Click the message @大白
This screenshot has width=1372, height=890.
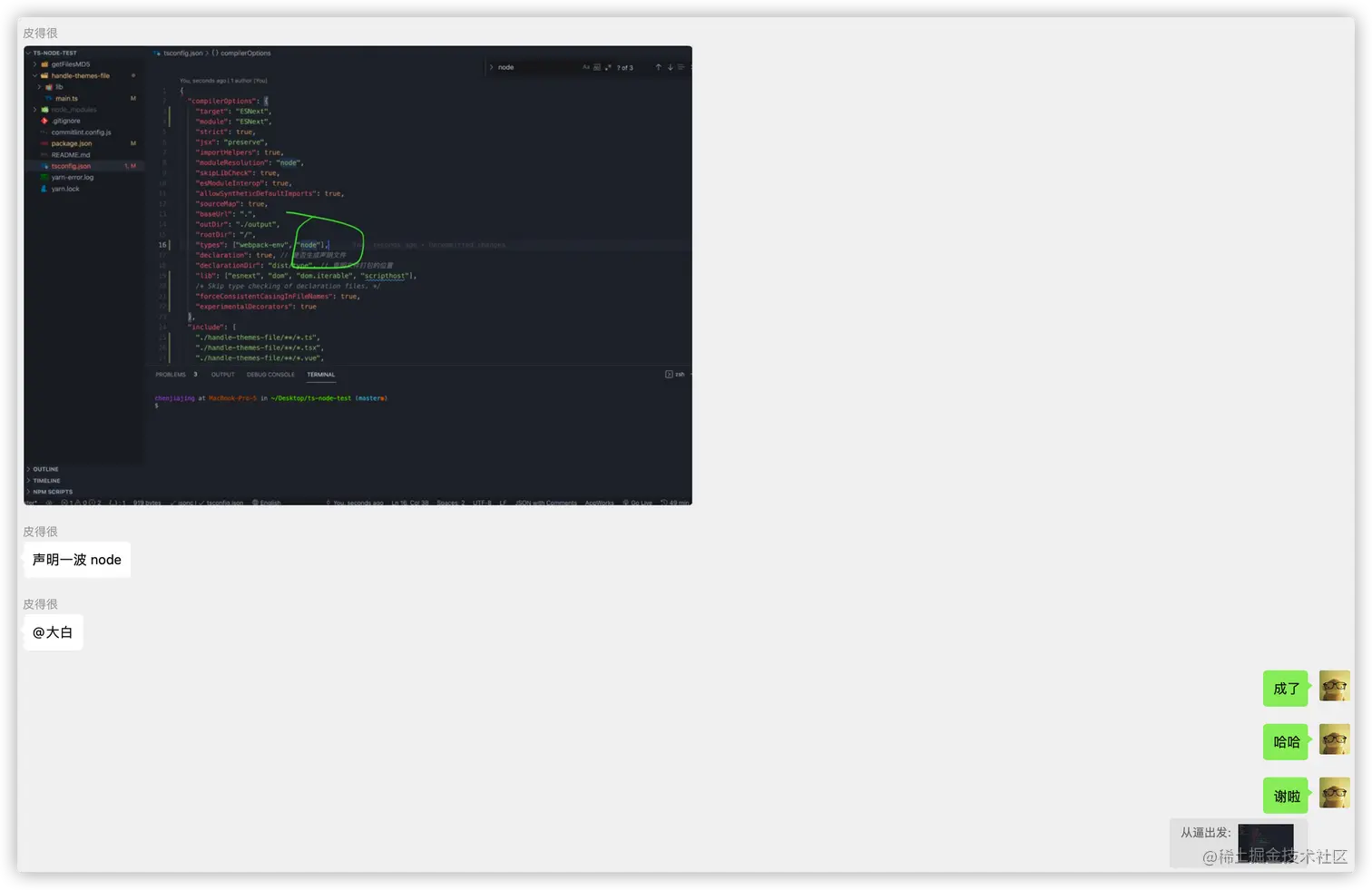click(53, 632)
